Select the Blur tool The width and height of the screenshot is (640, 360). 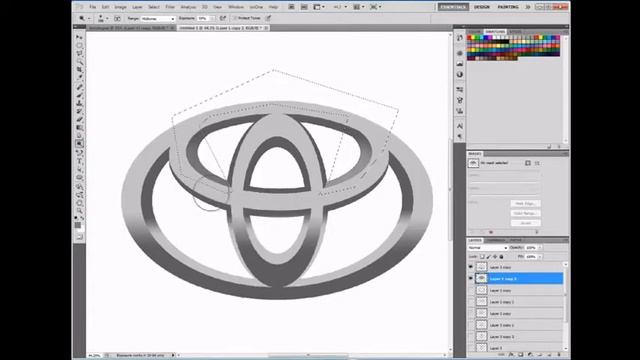[x=79, y=136]
